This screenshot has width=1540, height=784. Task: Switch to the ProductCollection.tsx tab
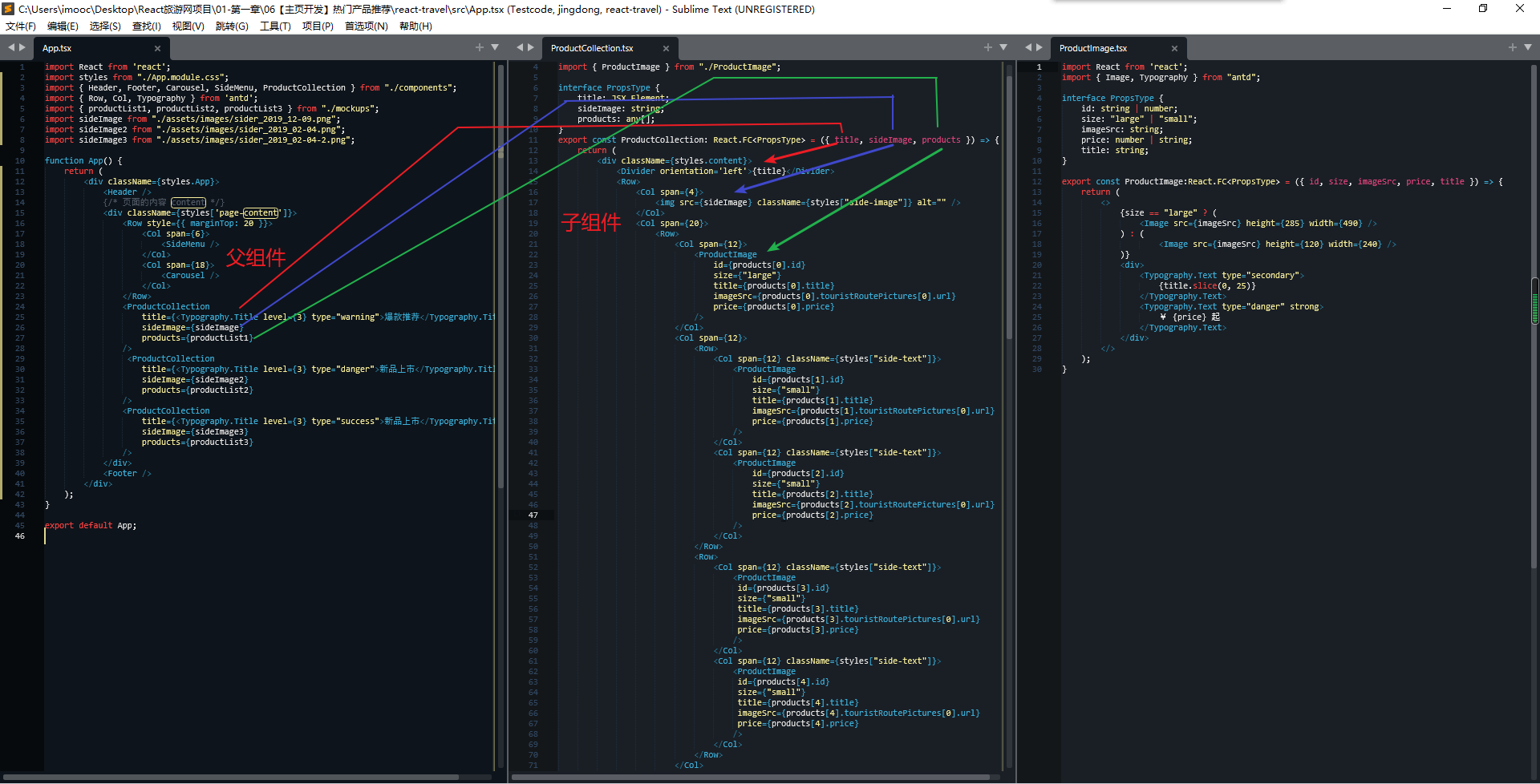point(592,49)
